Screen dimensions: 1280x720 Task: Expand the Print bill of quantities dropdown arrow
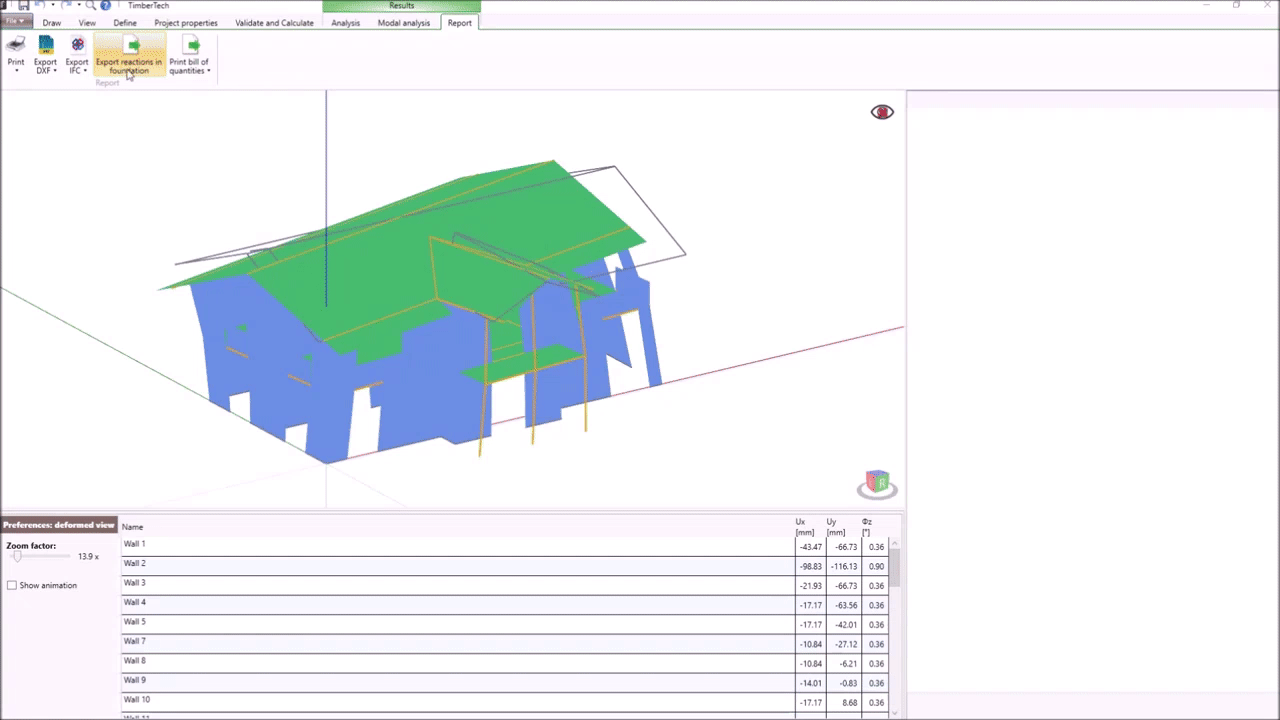209,71
